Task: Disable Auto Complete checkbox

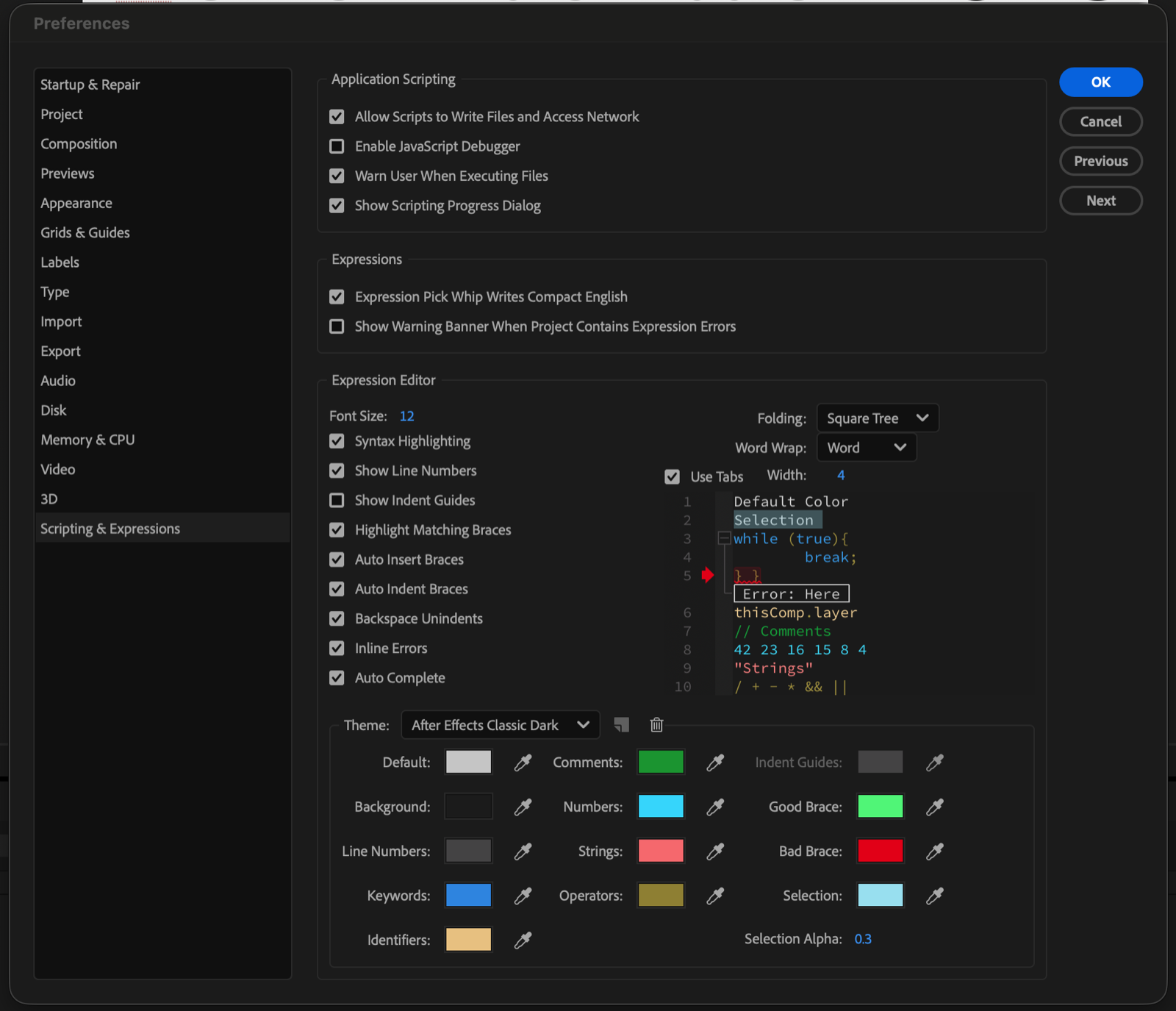Action: (337, 678)
